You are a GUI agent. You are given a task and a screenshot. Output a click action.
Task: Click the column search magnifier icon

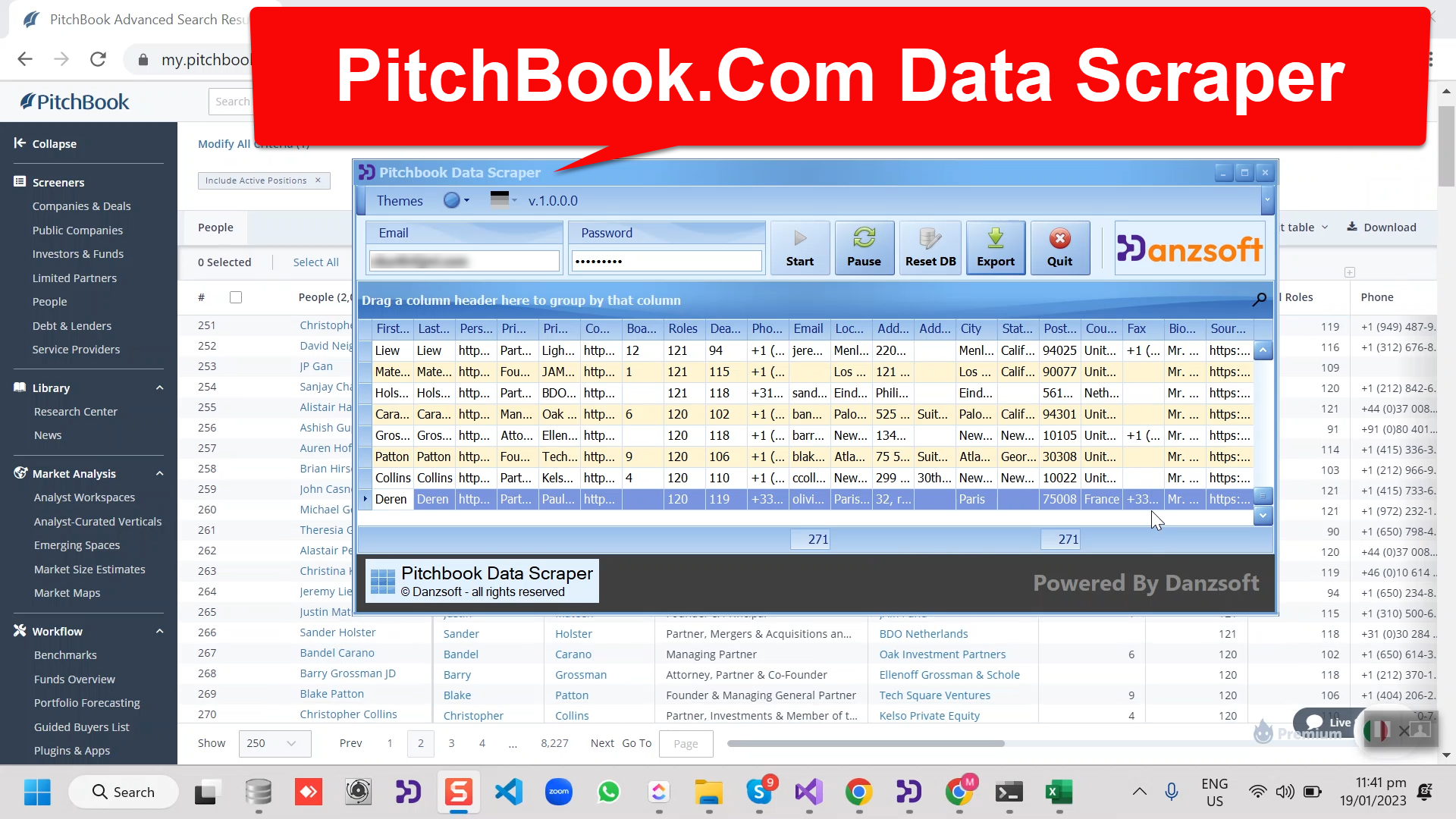click(x=1259, y=300)
